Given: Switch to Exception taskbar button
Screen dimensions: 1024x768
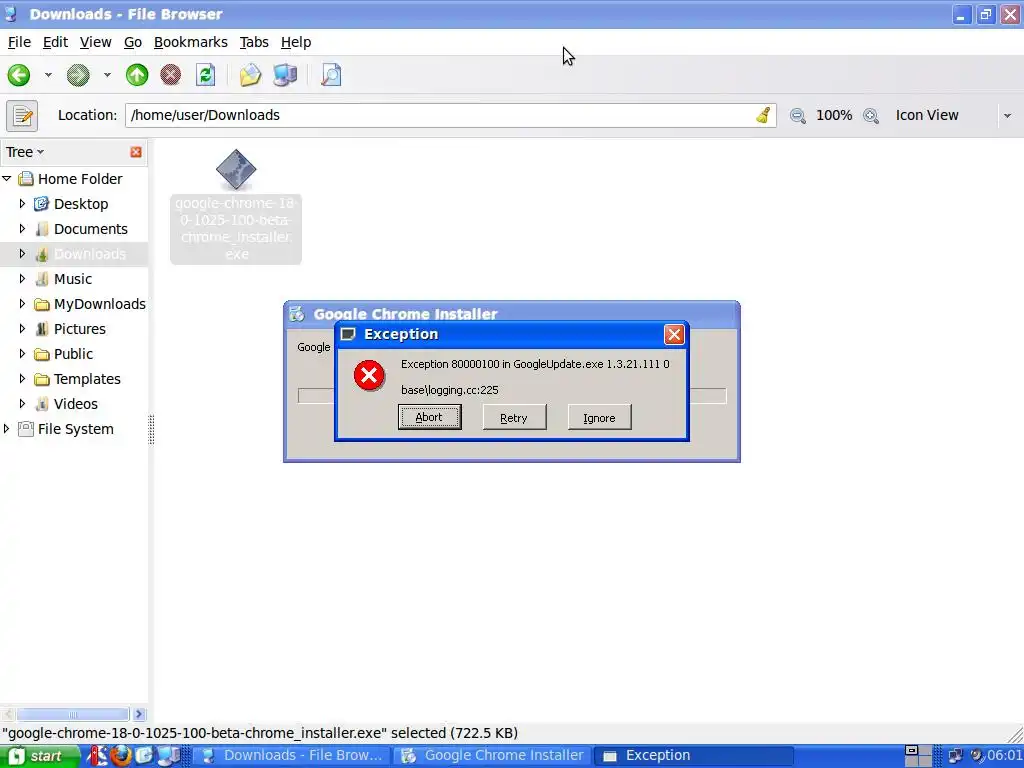Looking at the screenshot, I should (x=693, y=756).
